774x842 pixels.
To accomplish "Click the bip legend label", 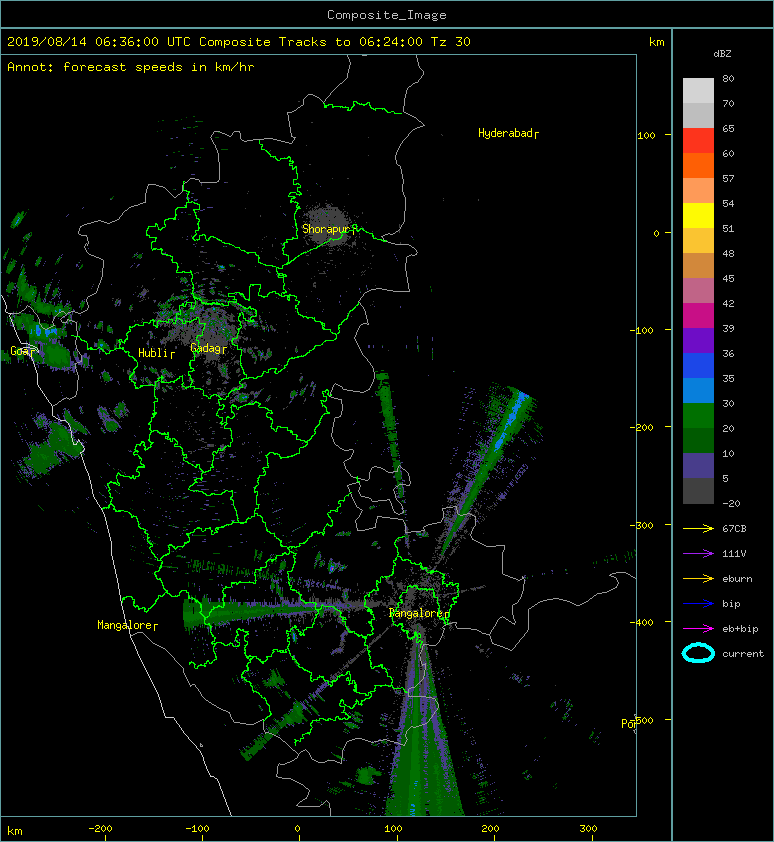I will coord(731,604).
